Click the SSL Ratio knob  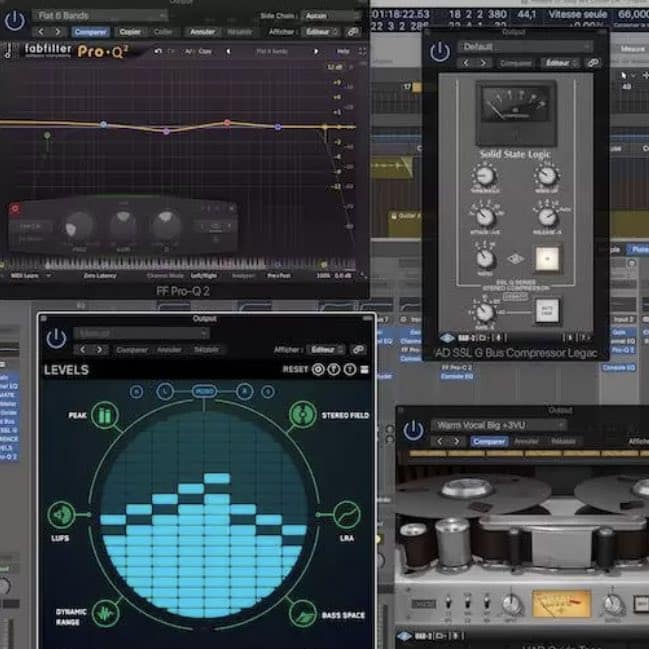(485, 258)
